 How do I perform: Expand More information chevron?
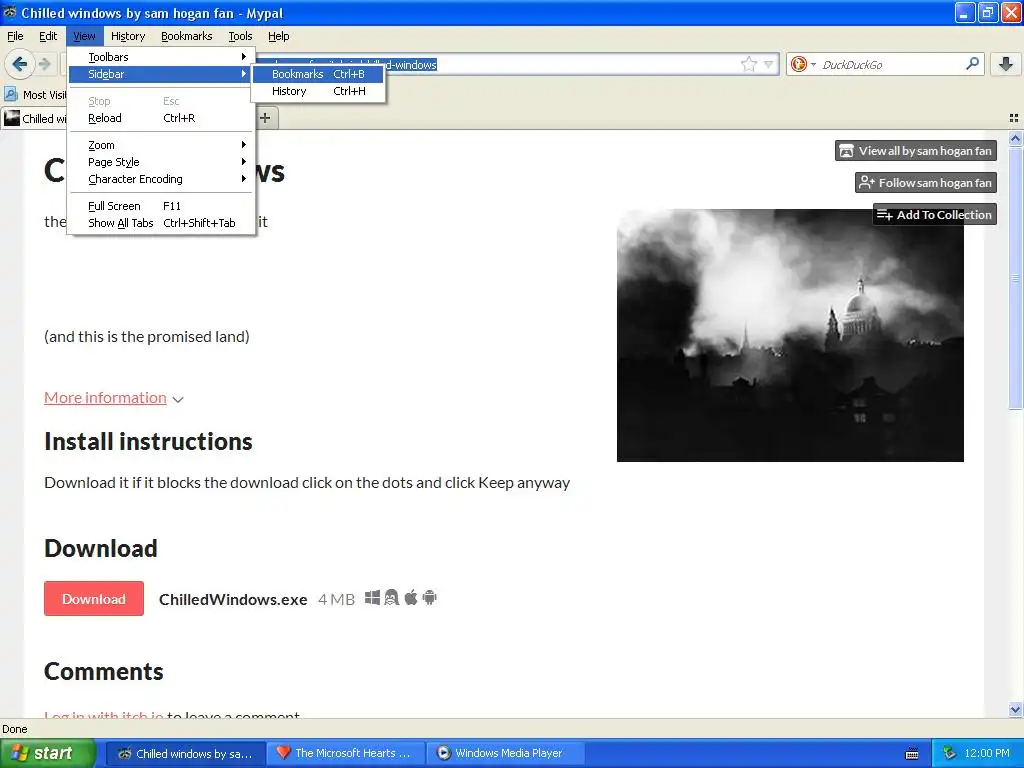[178, 399]
